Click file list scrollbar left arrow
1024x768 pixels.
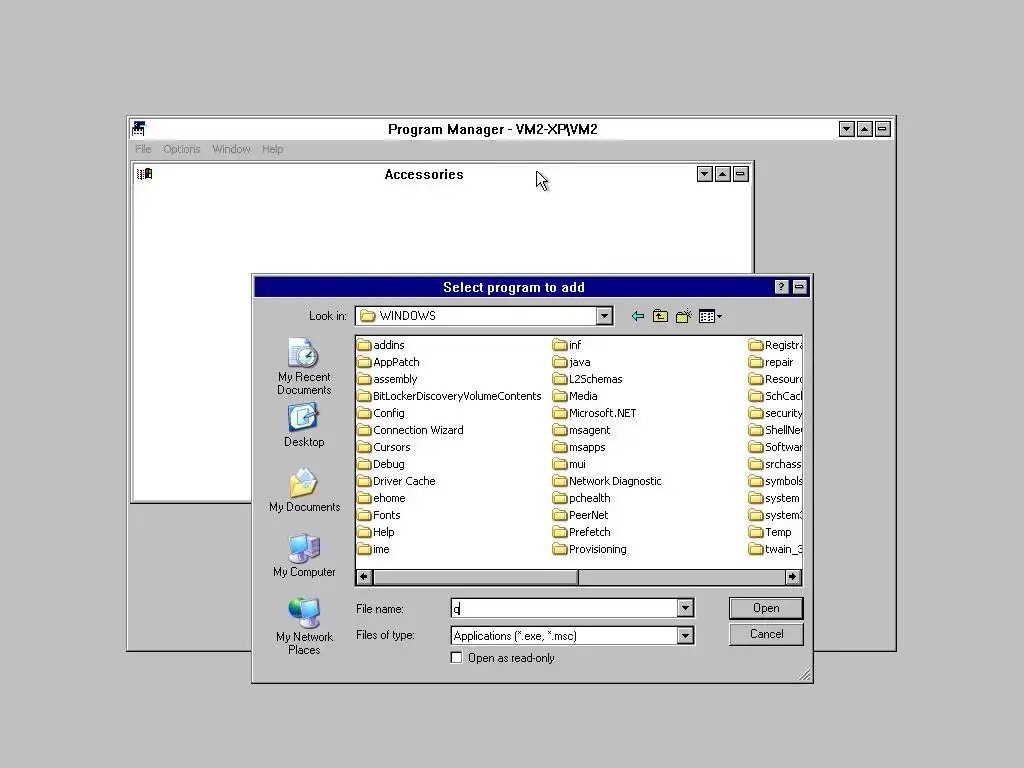[x=364, y=577]
